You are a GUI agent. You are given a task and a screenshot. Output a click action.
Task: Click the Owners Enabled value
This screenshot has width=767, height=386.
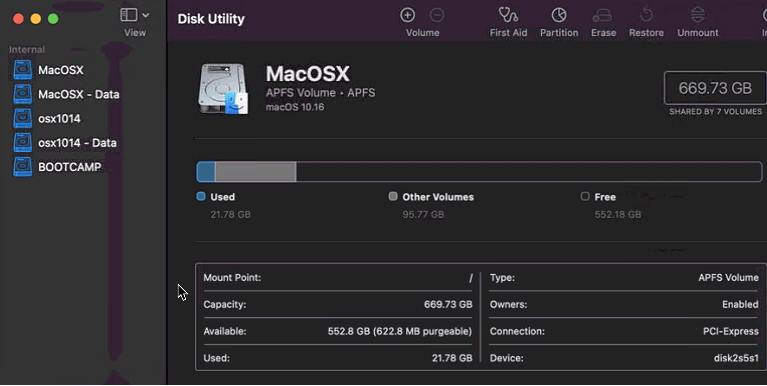(740, 304)
